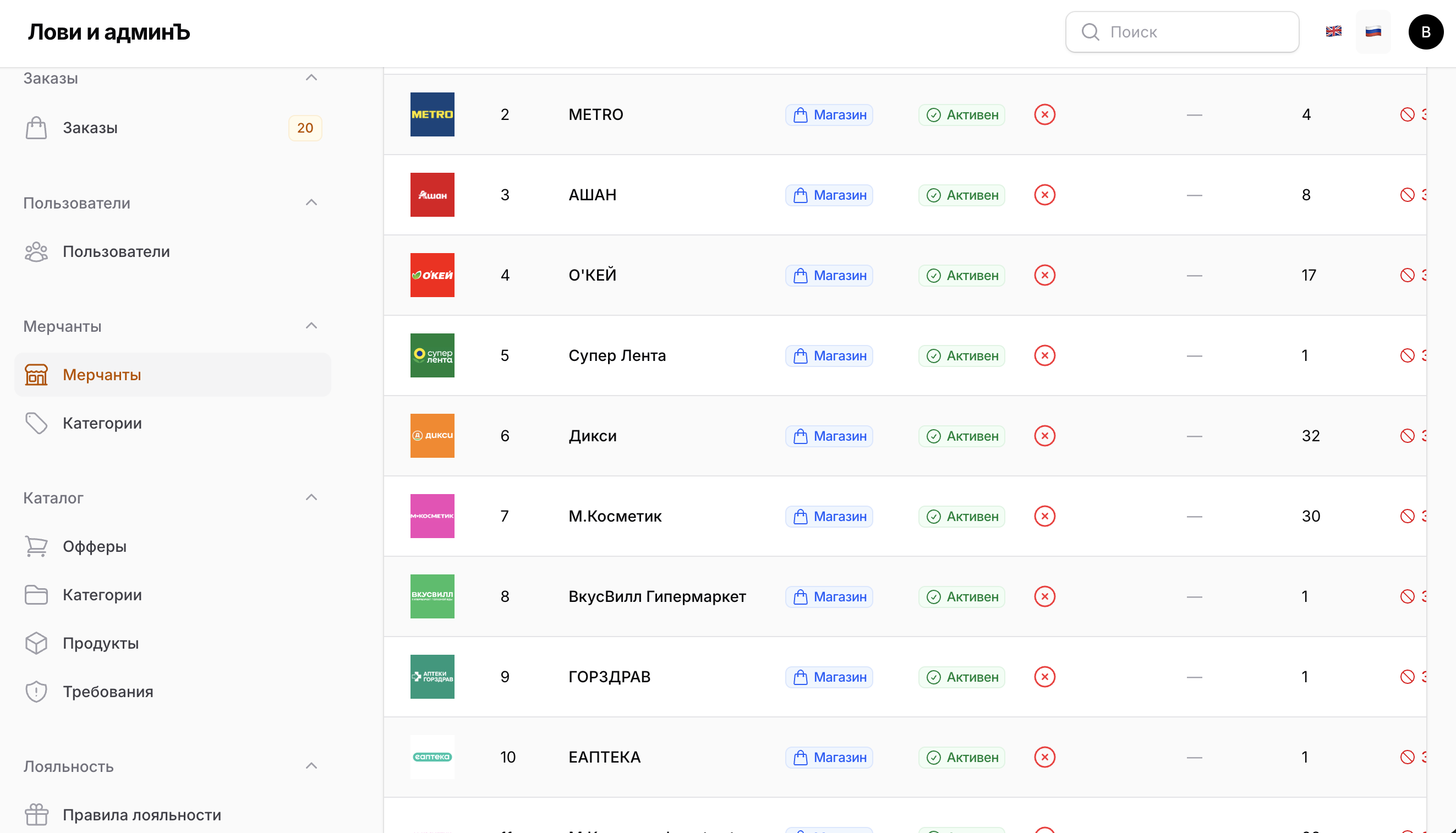Image resolution: width=1456 pixels, height=833 pixels.
Task: Open the Заказы orders page
Action: [173, 128]
